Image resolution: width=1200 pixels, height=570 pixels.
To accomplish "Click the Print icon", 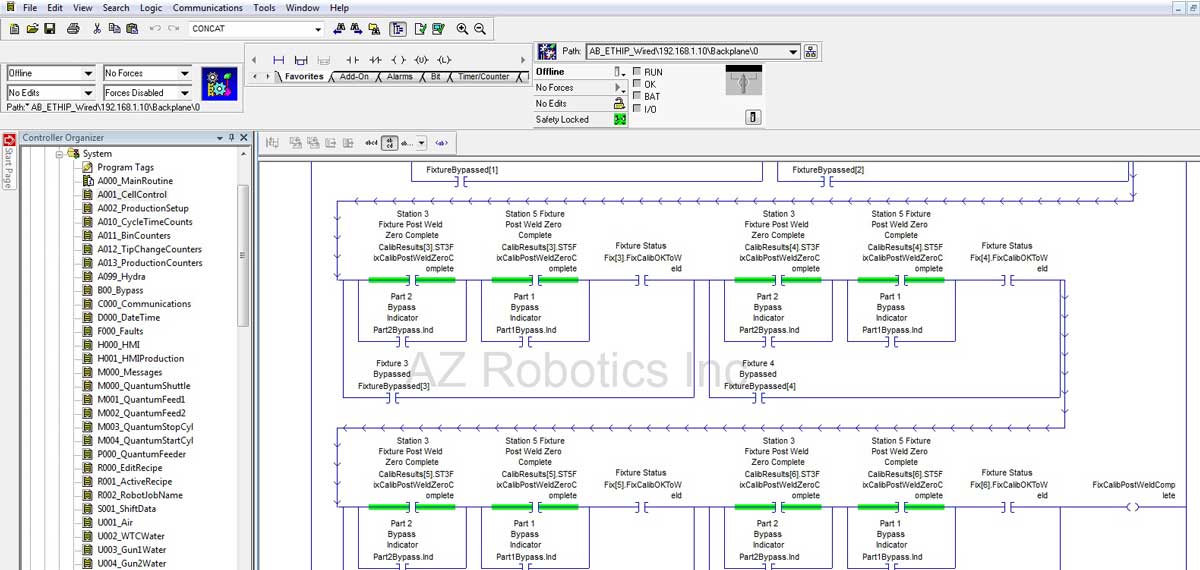I will tap(73, 29).
